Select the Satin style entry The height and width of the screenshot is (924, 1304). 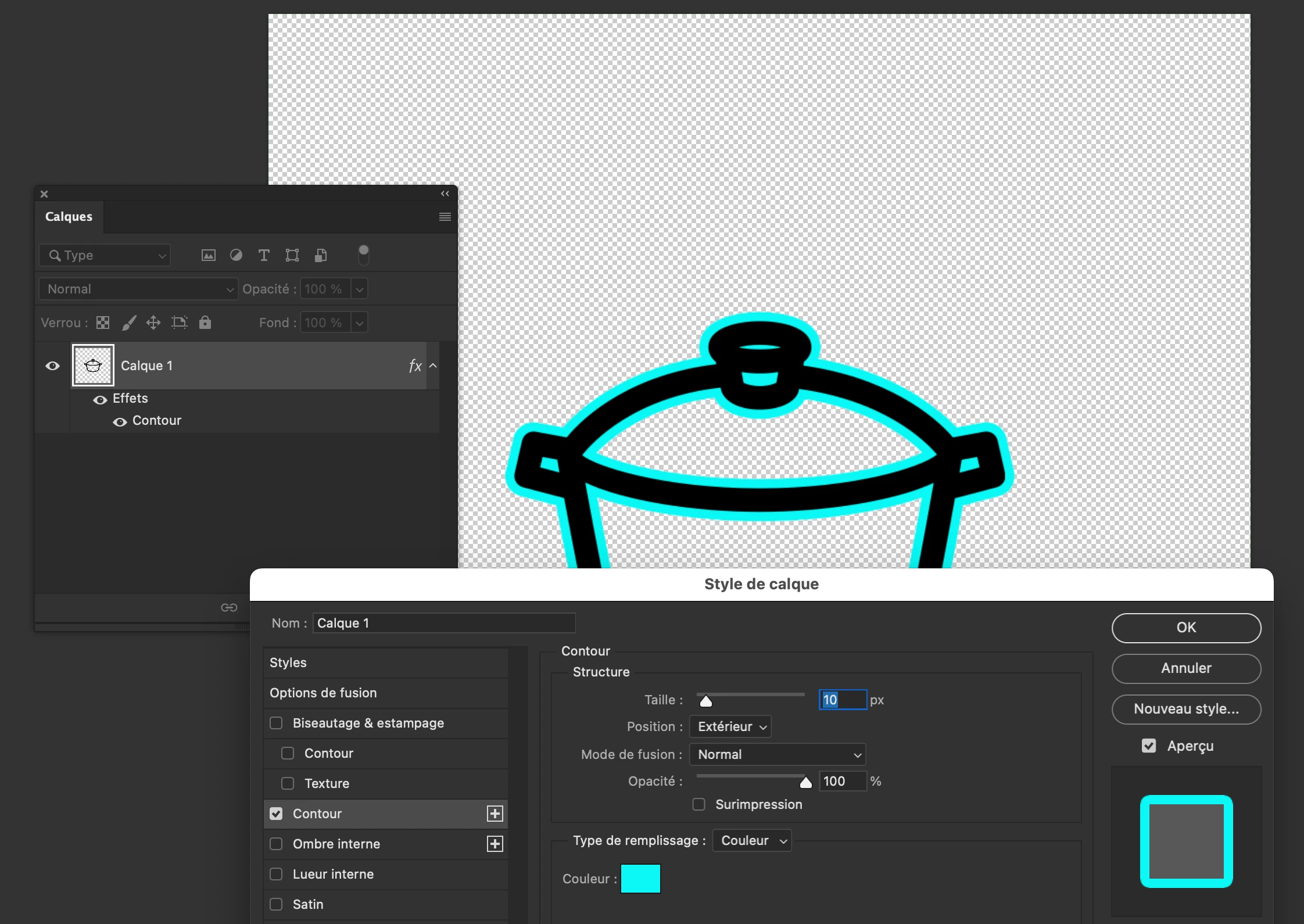coord(308,904)
